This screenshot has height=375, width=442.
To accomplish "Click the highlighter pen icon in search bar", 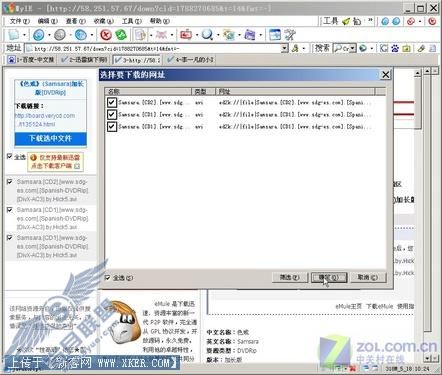I will 421,49.
